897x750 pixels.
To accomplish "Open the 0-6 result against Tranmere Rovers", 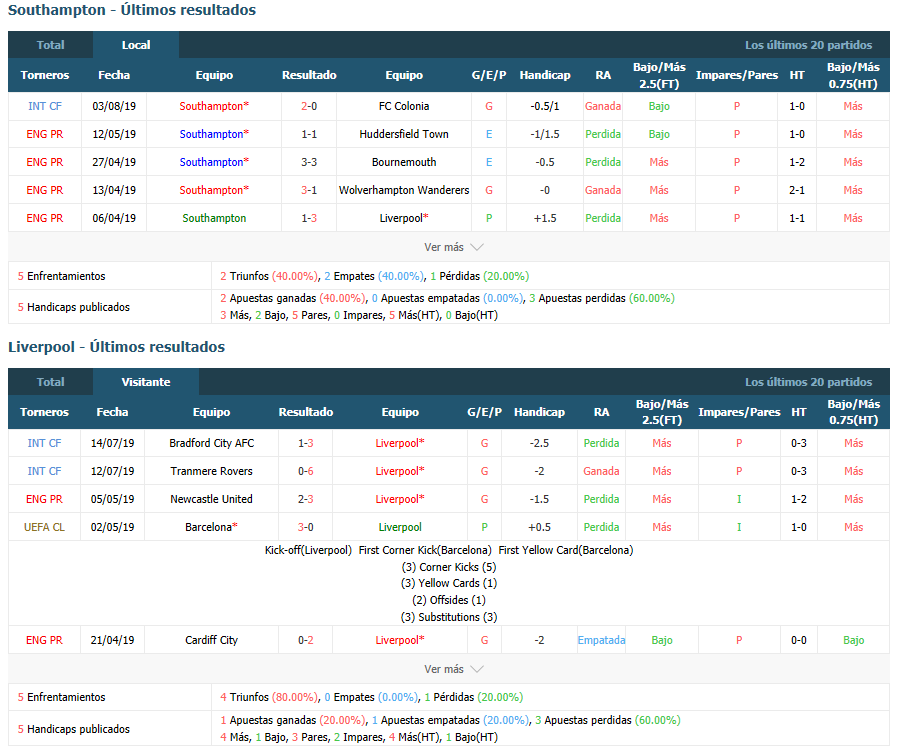I will pyautogui.click(x=305, y=471).
